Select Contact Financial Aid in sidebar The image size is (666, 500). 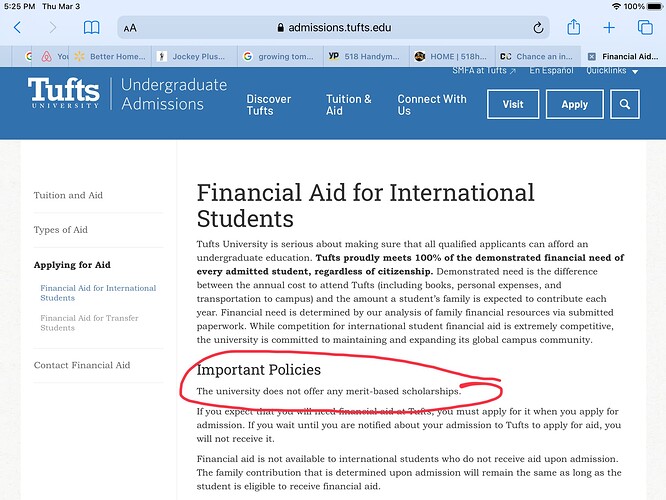tap(82, 365)
